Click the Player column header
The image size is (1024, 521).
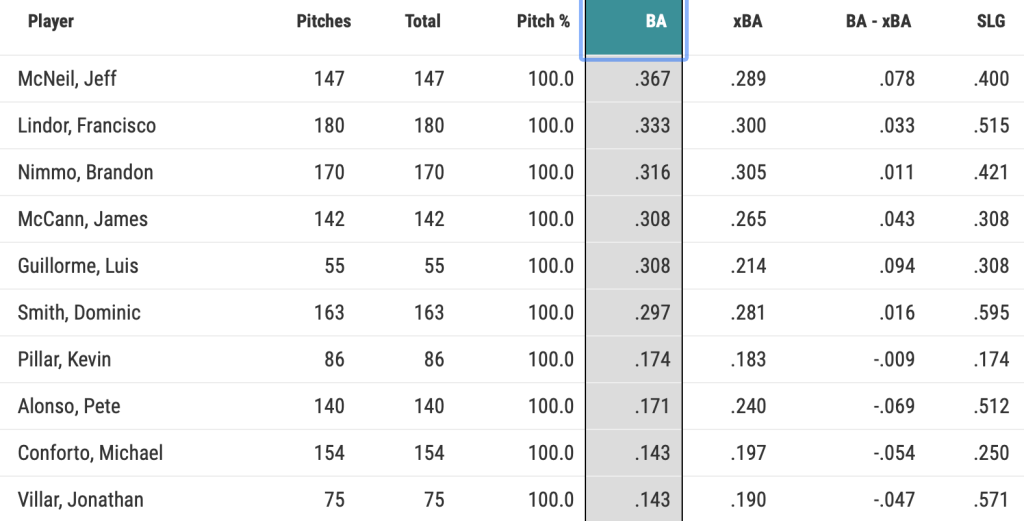tap(50, 21)
